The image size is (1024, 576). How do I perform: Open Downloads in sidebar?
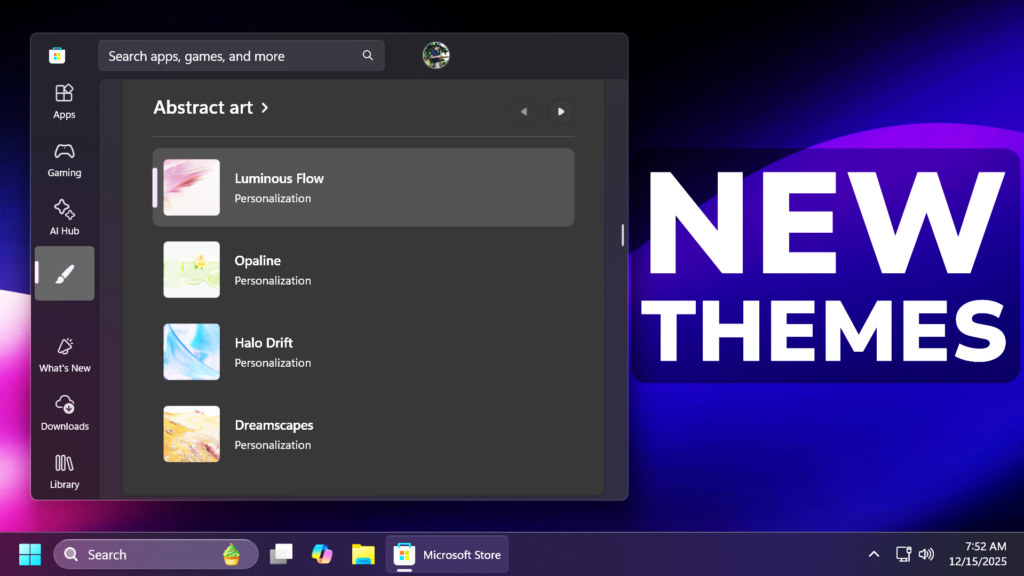click(x=64, y=413)
